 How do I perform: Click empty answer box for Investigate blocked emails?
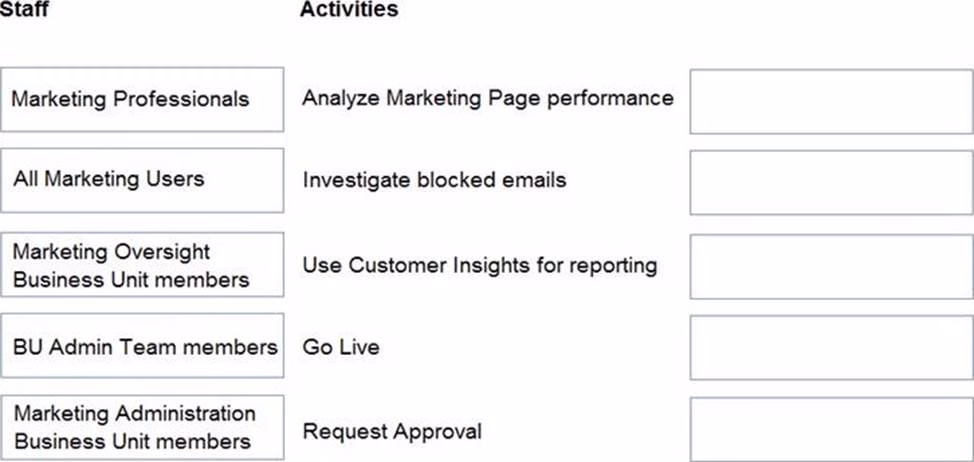pos(831,182)
